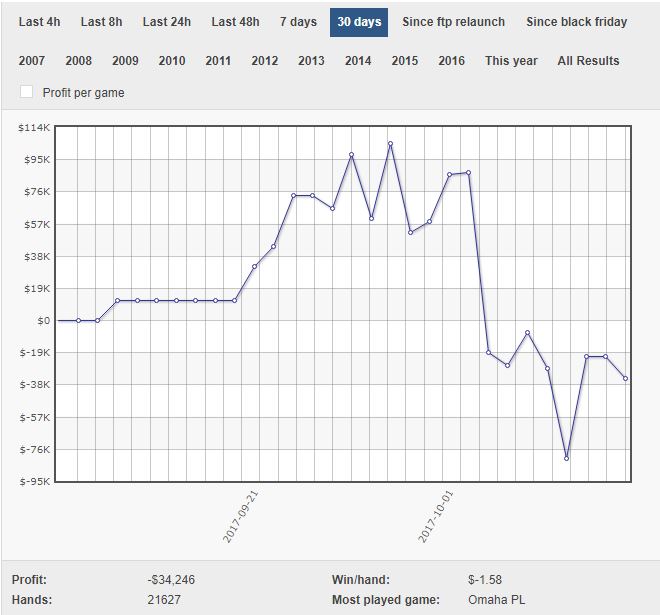
Task: View results Since ftp relaunch
Action: 453,22
